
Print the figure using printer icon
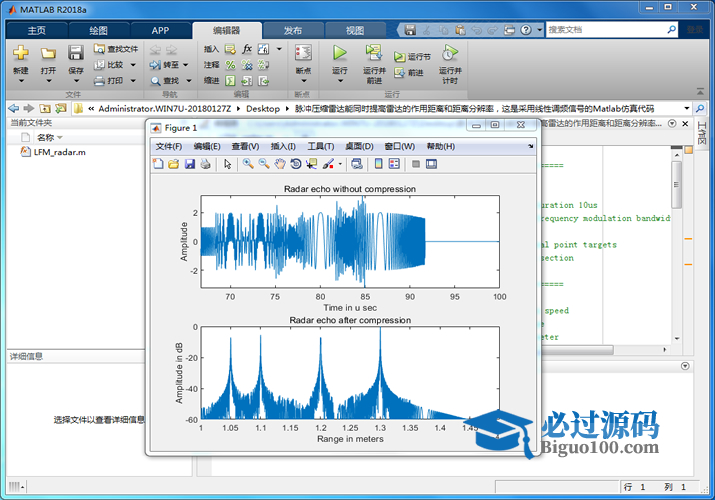(x=206, y=164)
